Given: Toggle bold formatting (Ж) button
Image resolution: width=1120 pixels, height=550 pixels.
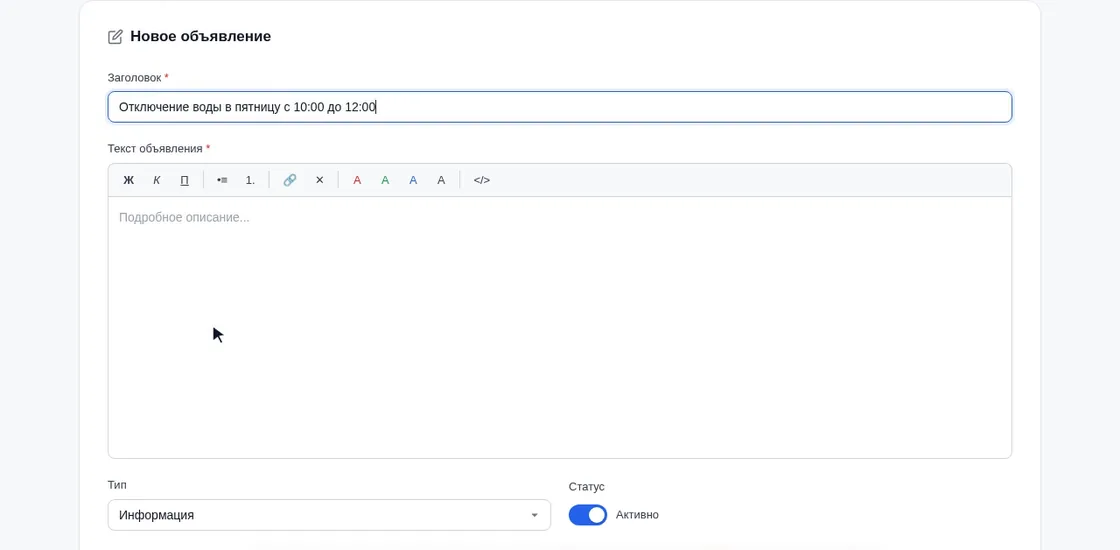Looking at the screenshot, I should click(129, 180).
